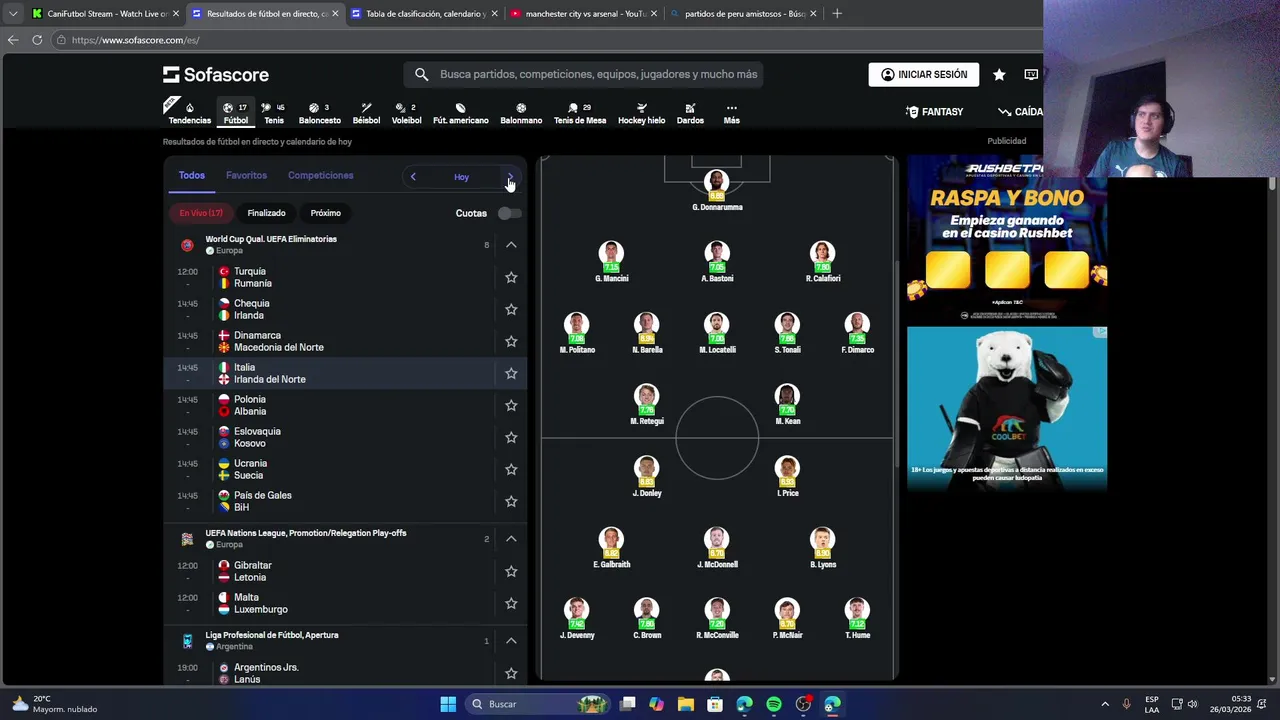Click the INICIAR SESIÓN button

coord(924,75)
